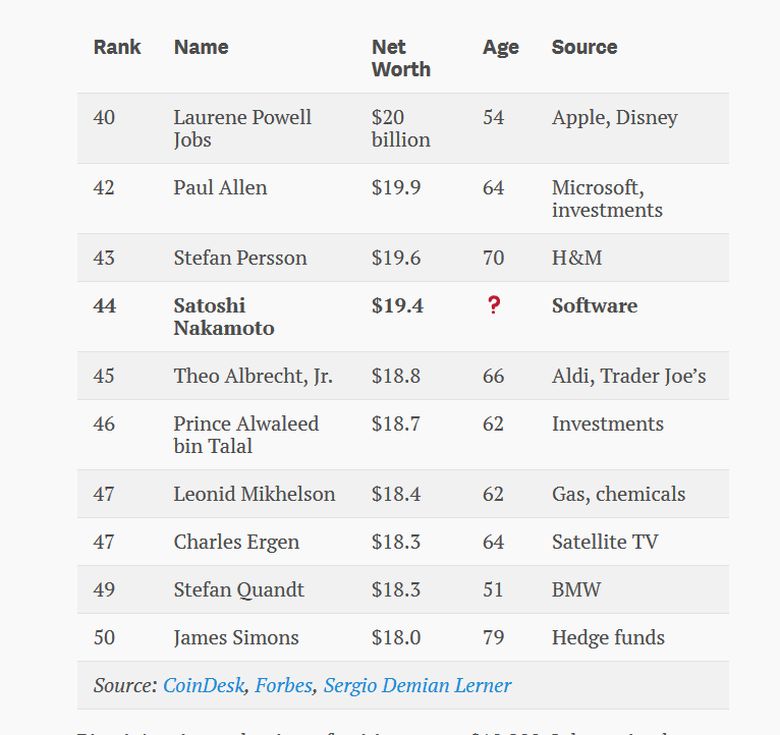Select the bold Software source cell
780x735 pixels.
[594, 306]
